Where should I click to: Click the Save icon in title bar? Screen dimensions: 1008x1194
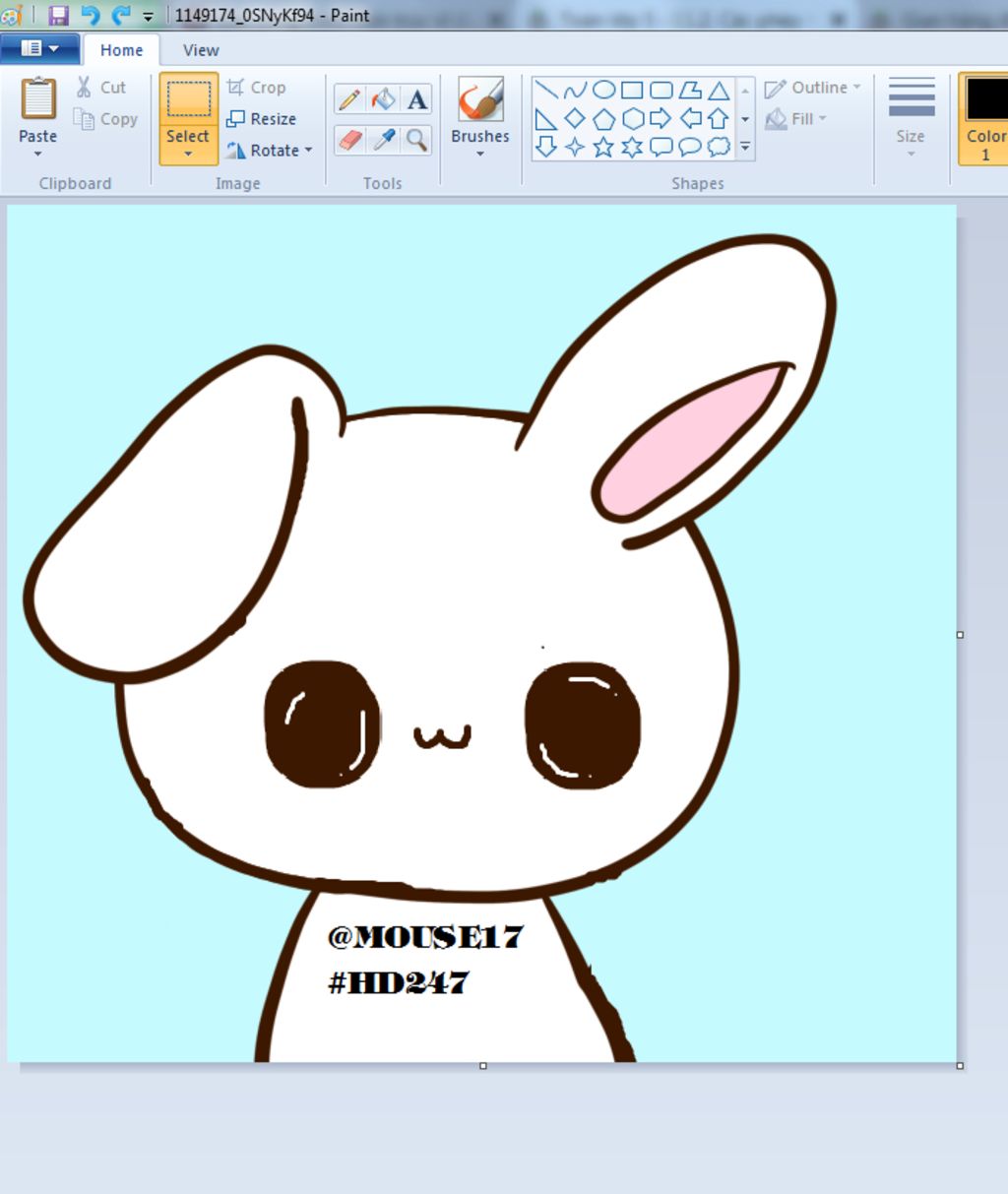point(59,15)
